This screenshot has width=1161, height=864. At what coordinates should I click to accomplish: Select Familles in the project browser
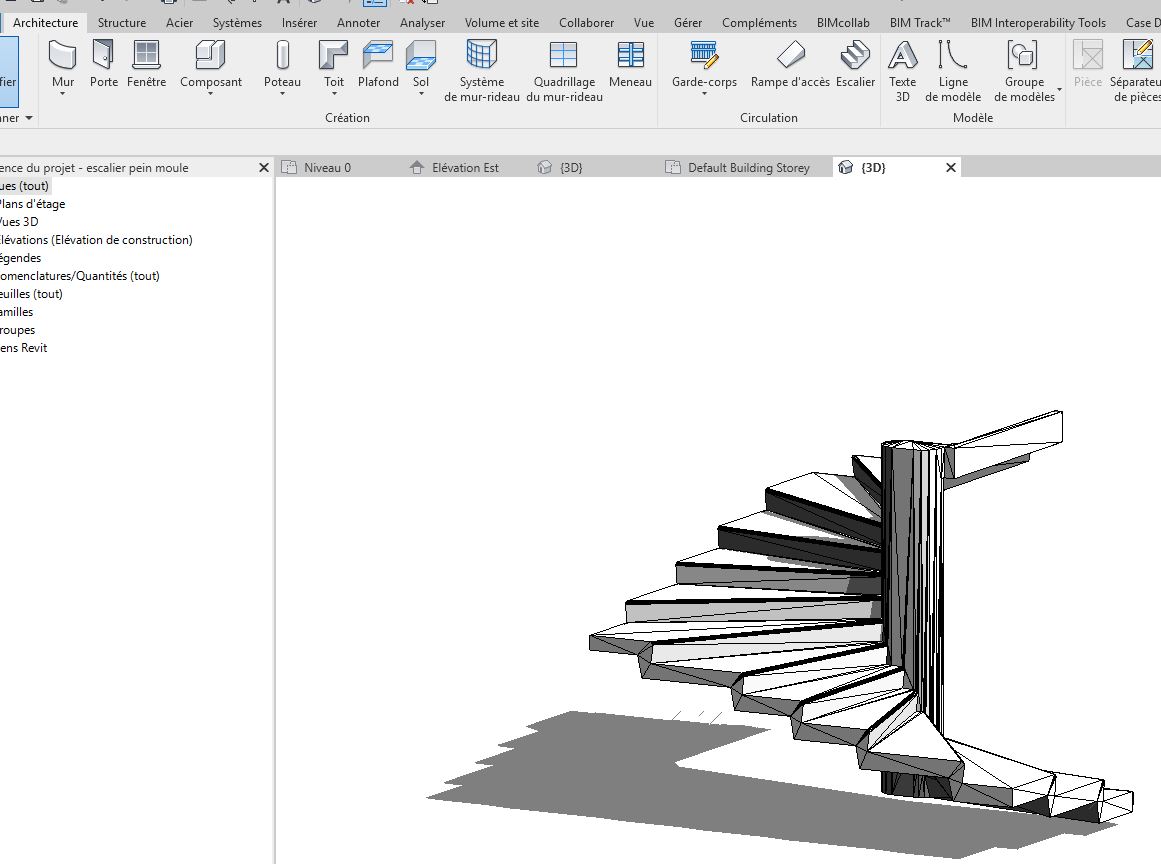coord(16,311)
